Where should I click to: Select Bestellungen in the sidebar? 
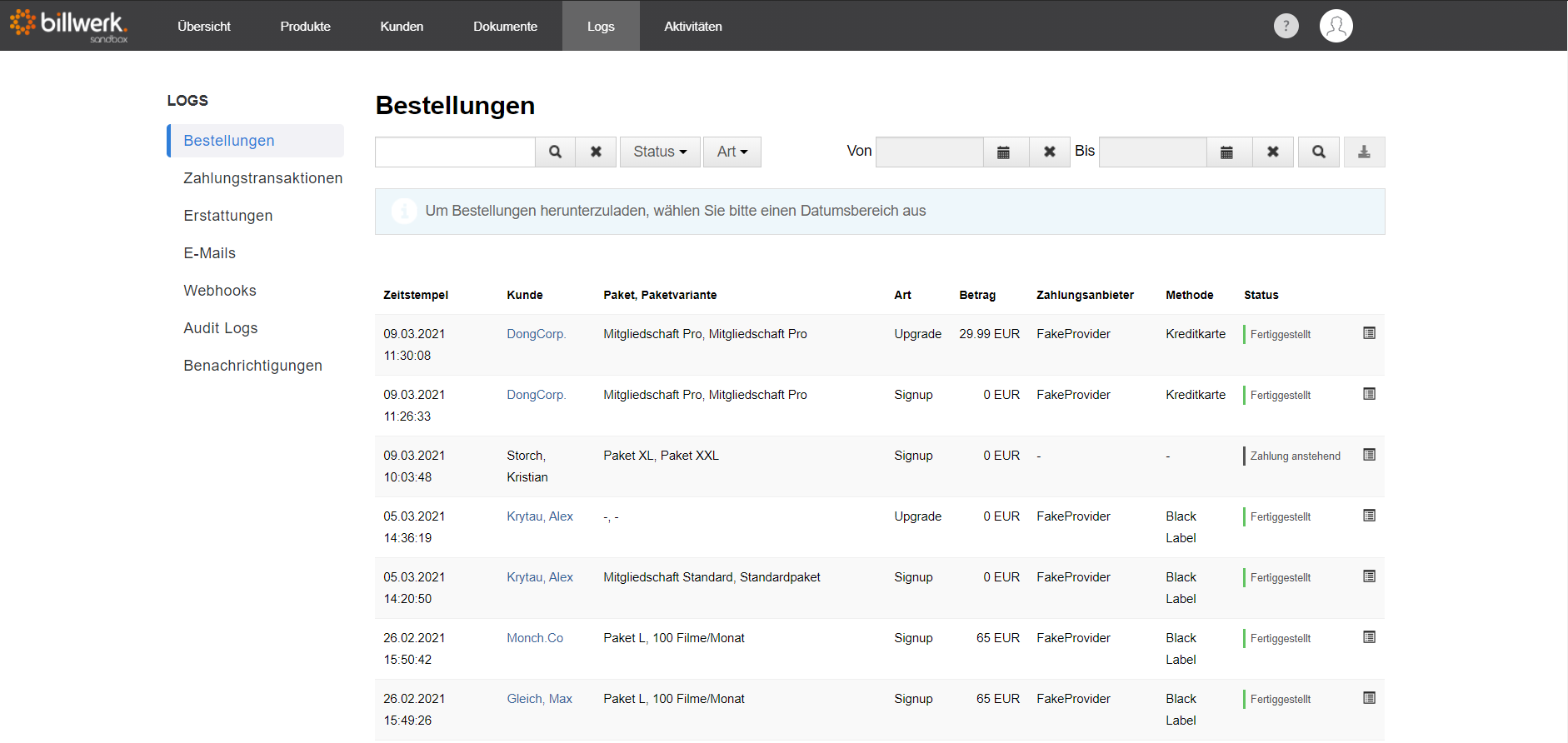(x=255, y=141)
